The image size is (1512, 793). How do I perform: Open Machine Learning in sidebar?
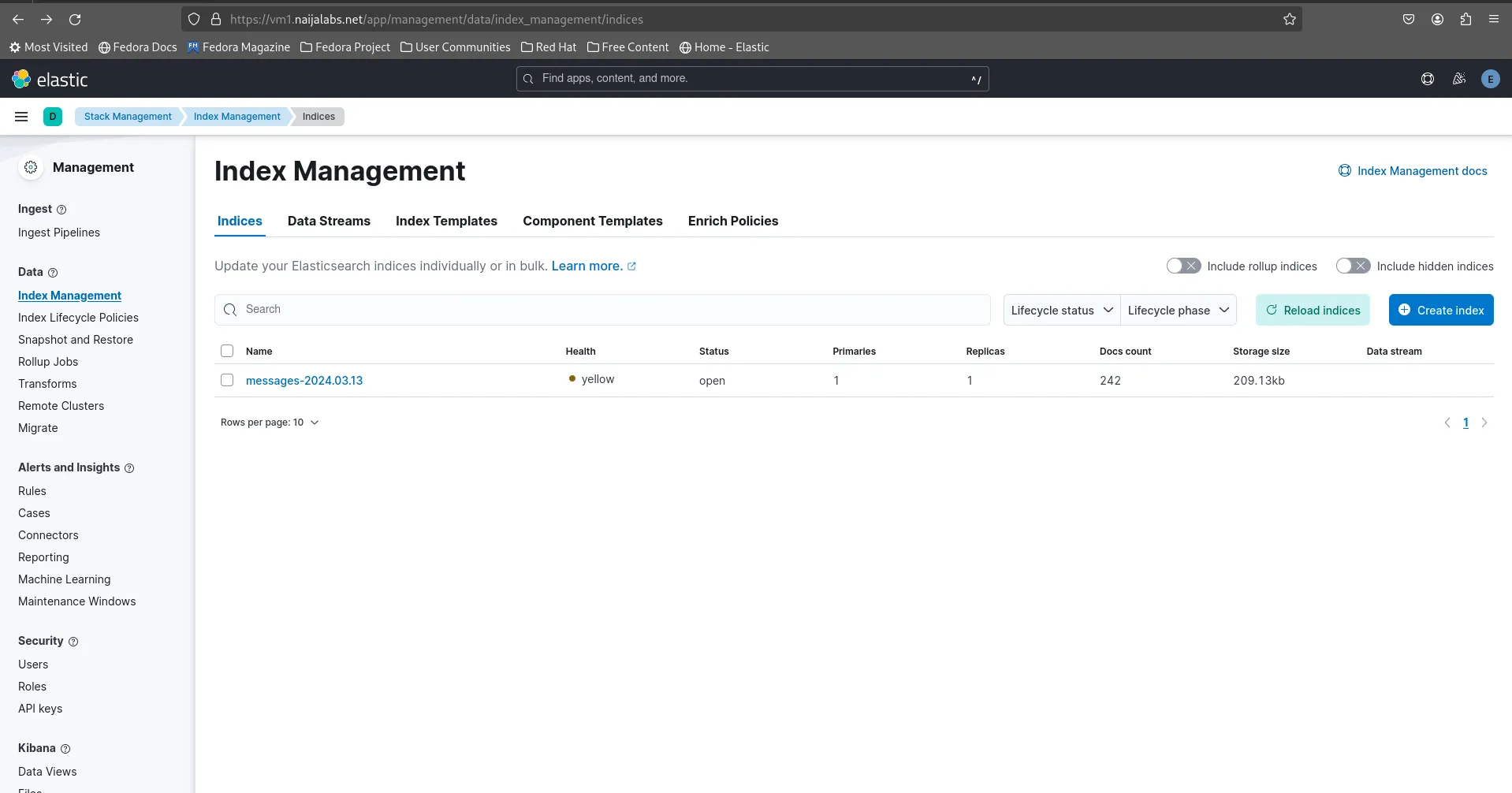pyautogui.click(x=65, y=579)
